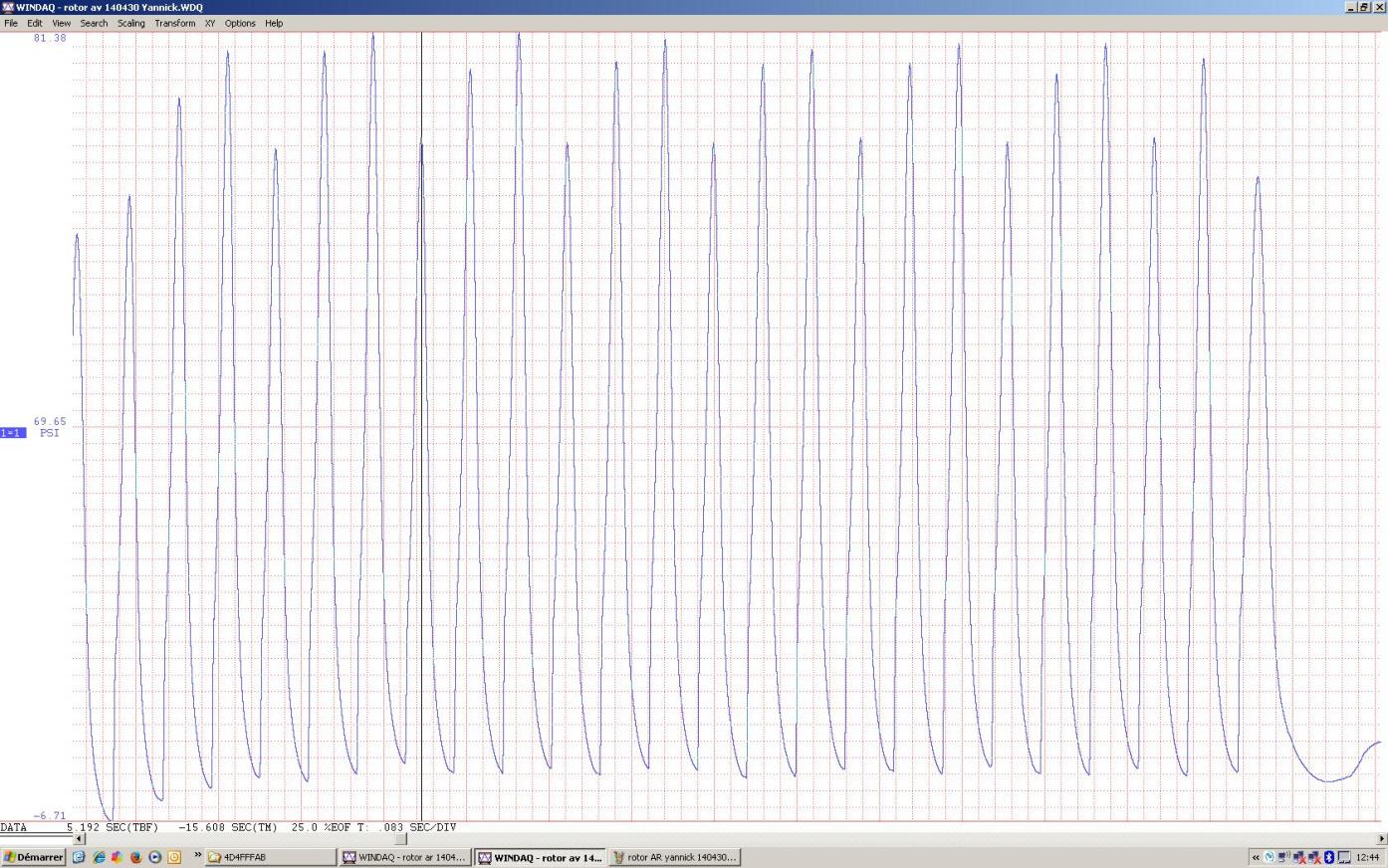
Task: Click the scrollbar right arrow
Action: pos(1380,839)
